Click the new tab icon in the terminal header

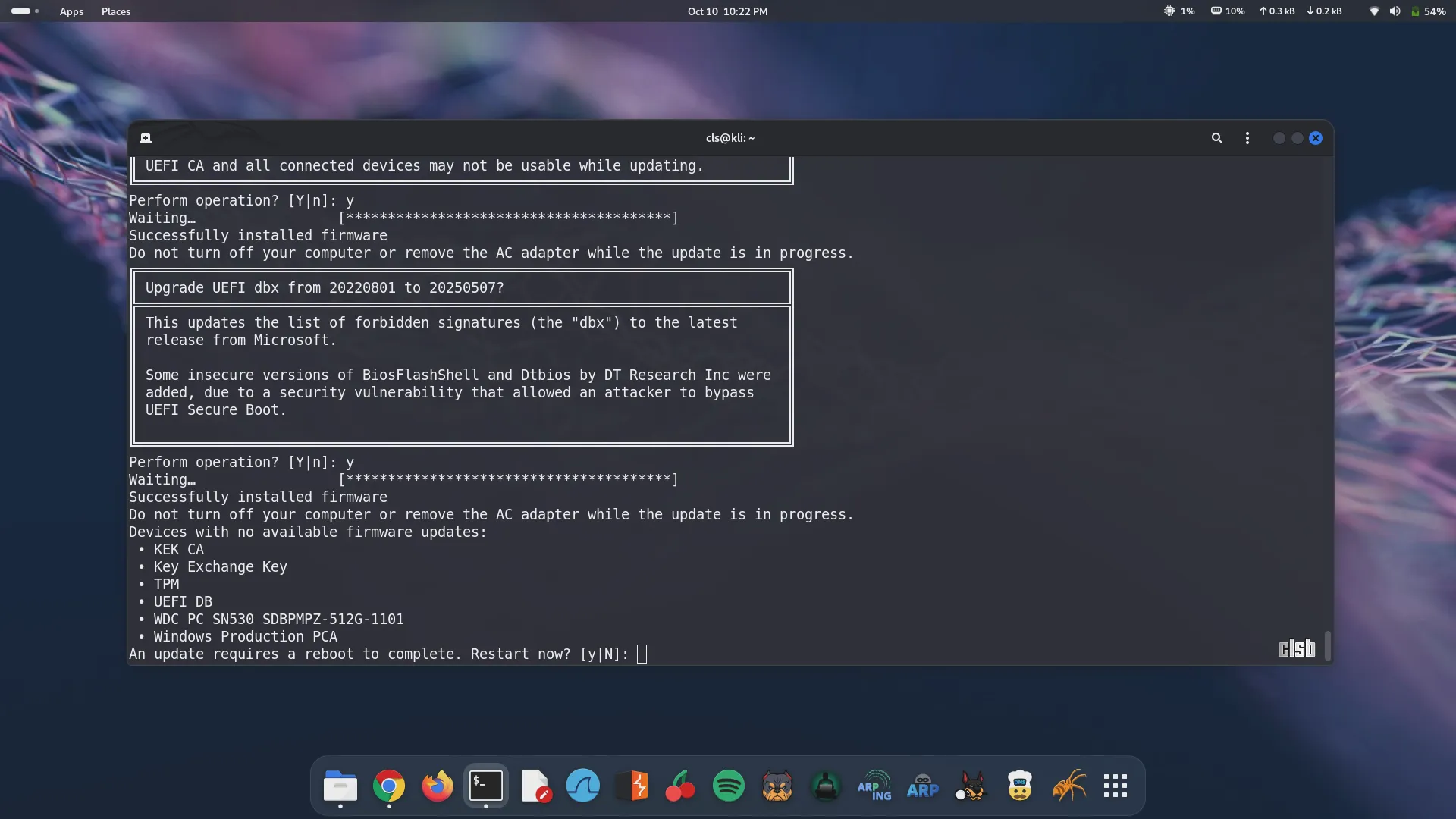(x=146, y=138)
